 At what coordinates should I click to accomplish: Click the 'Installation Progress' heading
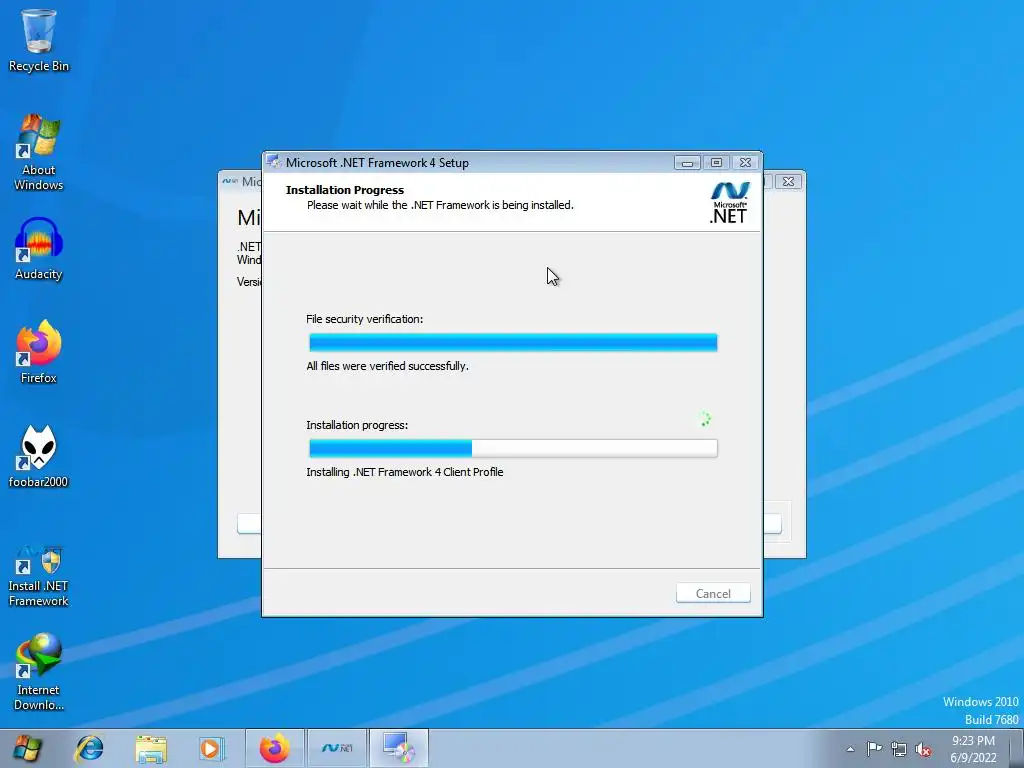[x=345, y=190]
